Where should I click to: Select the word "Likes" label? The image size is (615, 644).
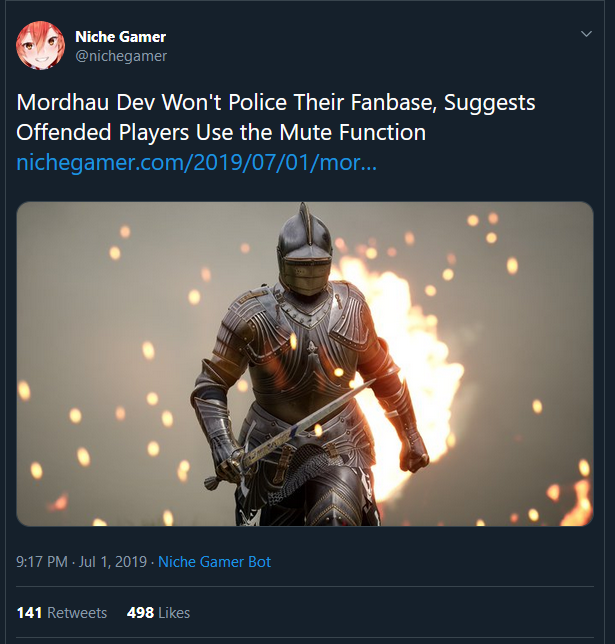[x=173, y=612]
